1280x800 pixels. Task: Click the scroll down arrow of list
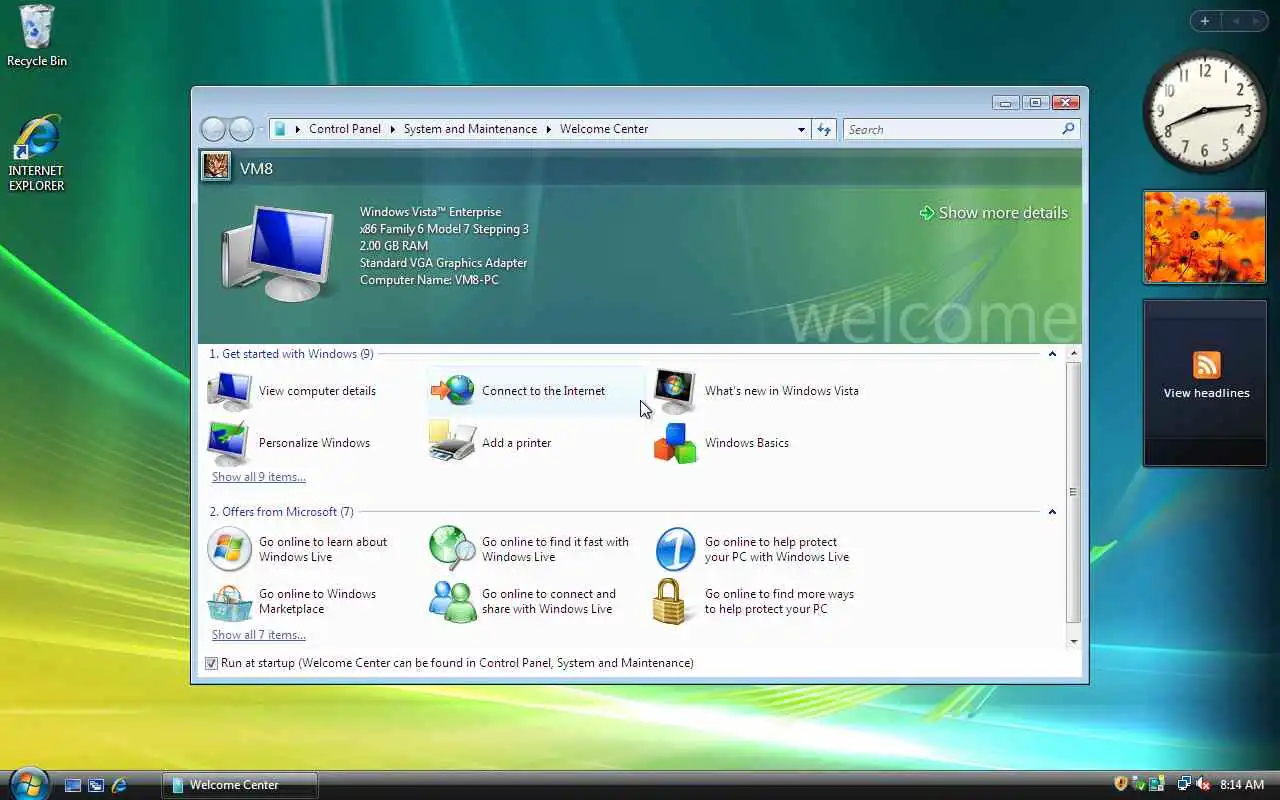(1074, 641)
